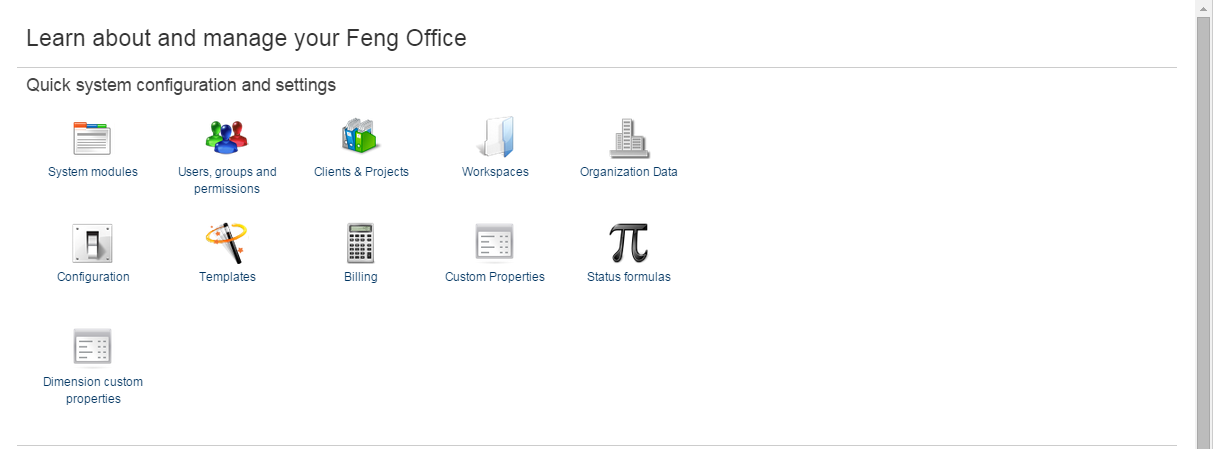Open the Organization Data building icon

pos(629,137)
